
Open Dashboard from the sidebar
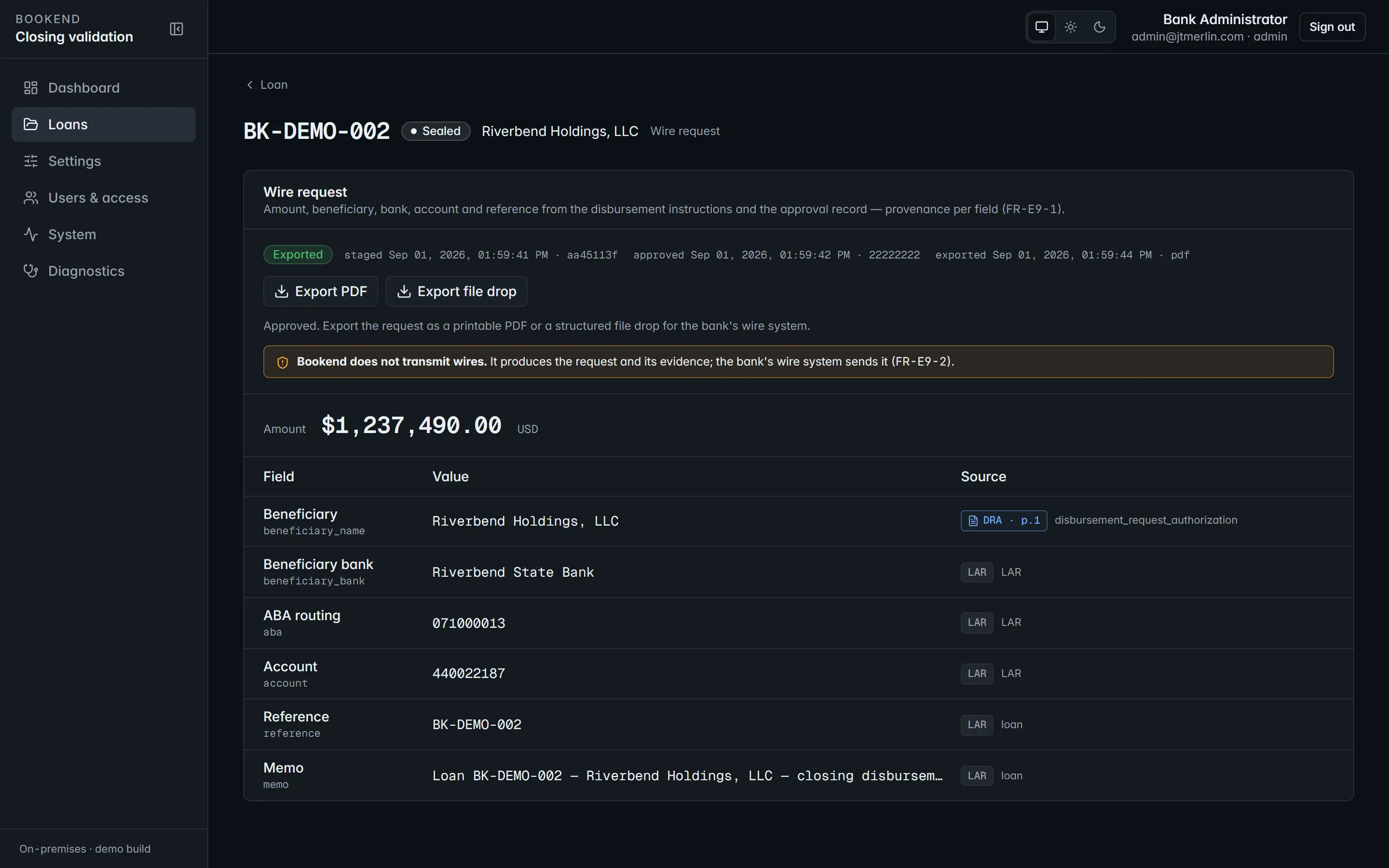103,88
